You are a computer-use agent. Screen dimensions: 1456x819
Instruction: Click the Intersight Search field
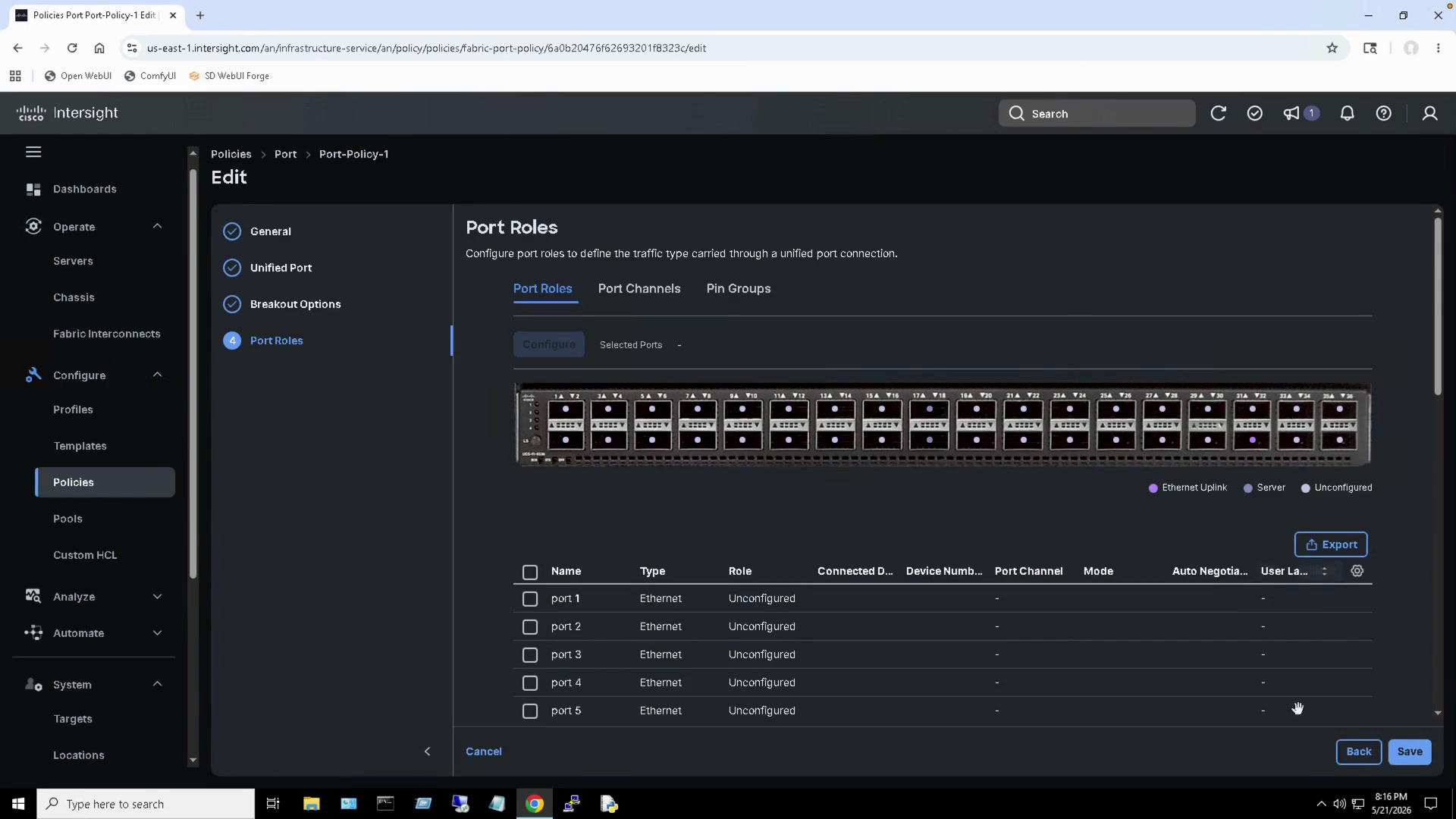pos(1097,114)
